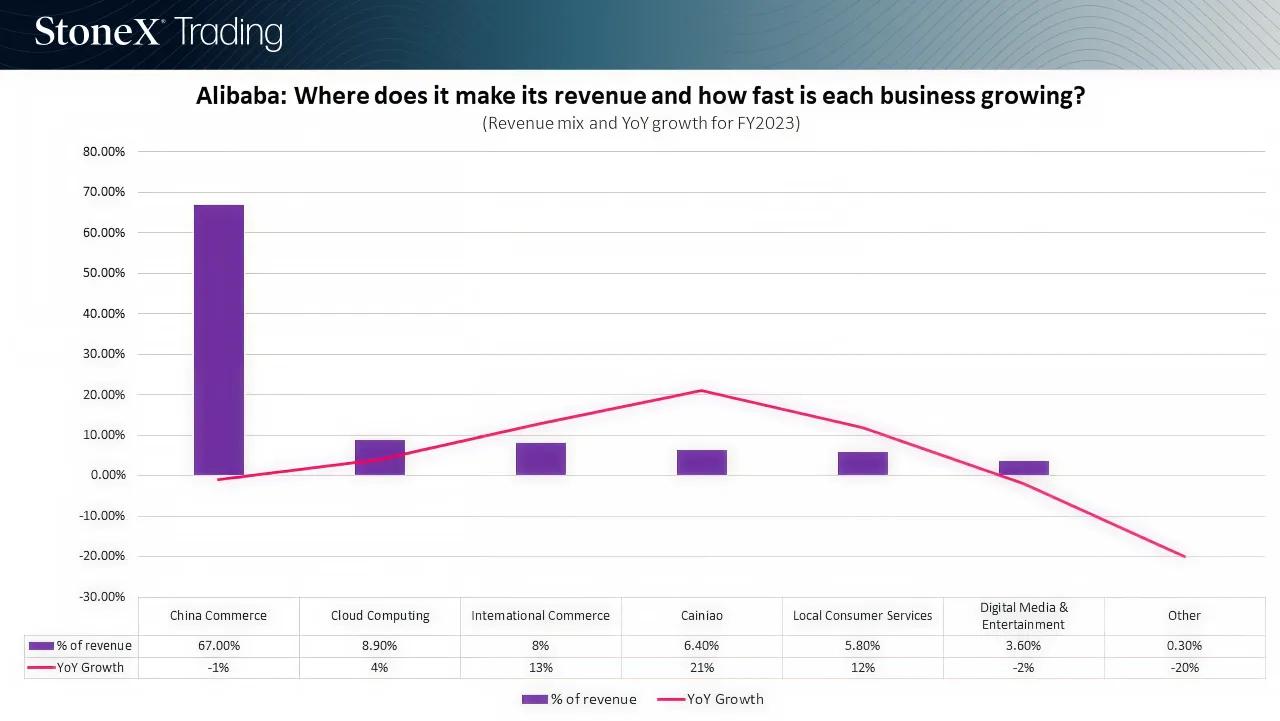Click the purple Cloud Computing revenue bar
Image resolution: width=1280 pixels, height=721 pixels.
[x=380, y=457]
